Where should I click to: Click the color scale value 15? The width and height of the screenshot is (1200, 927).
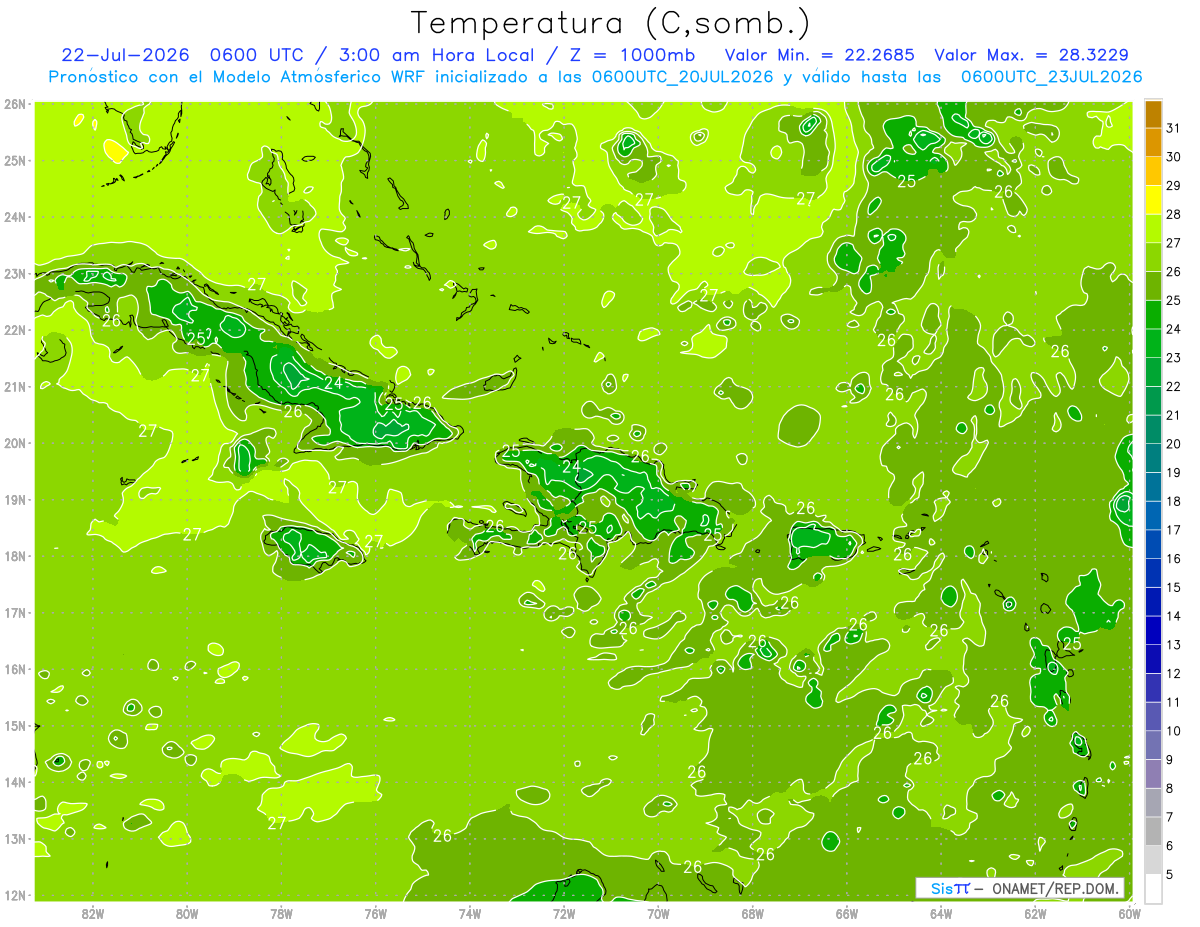(x=1174, y=587)
